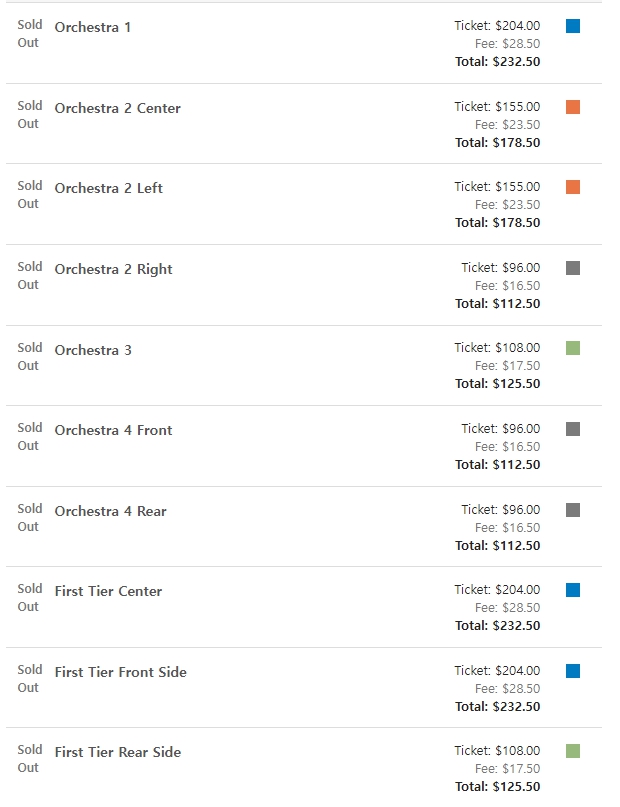Click the gray swatch for Orchestra 4 Front
The height and width of the screenshot is (807, 620).
tap(573, 429)
